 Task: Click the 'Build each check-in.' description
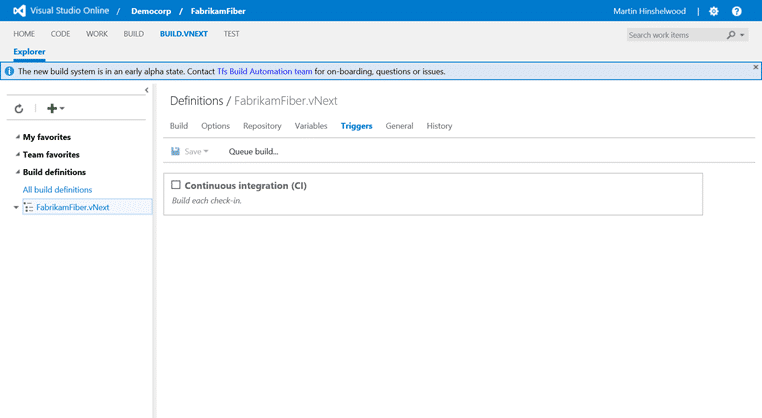click(x=207, y=200)
